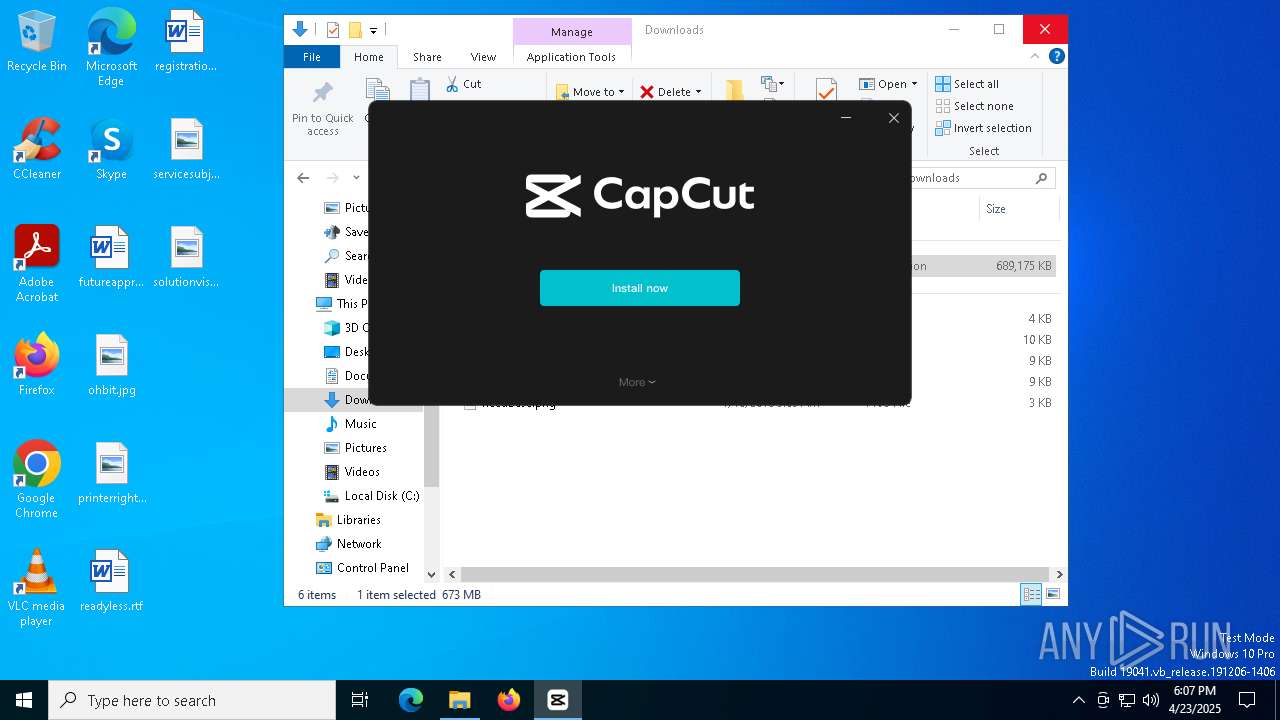This screenshot has height=720, width=1280.
Task: Click the red Delete X icon
Action: click(x=647, y=92)
